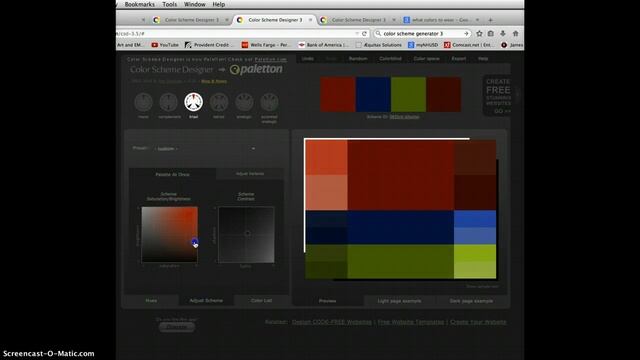The width and height of the screenshot is (640, 360).
Task: Click the large red block in preview
Action: click(x=400, y=175)
